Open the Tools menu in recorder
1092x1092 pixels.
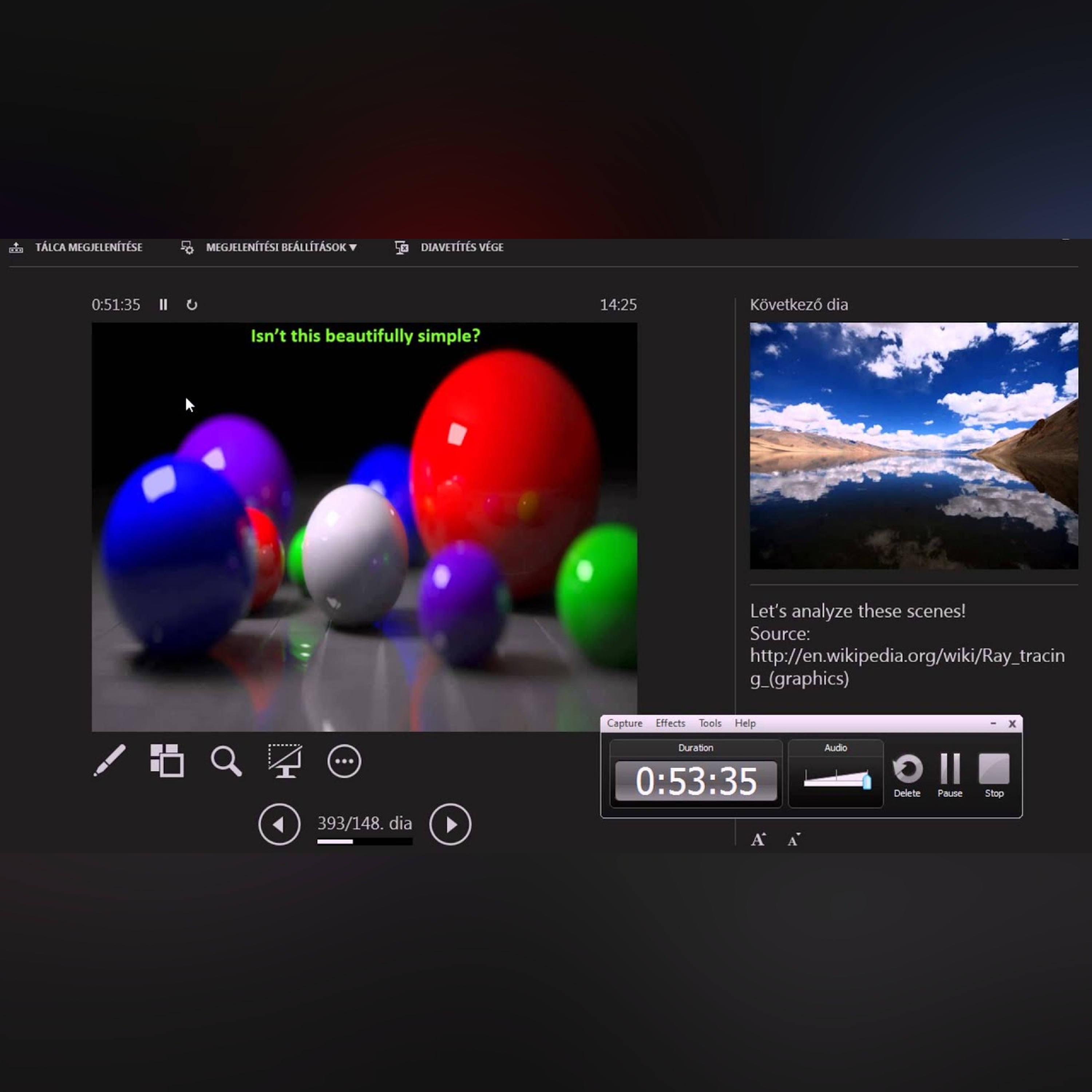(x=710, y=723)
